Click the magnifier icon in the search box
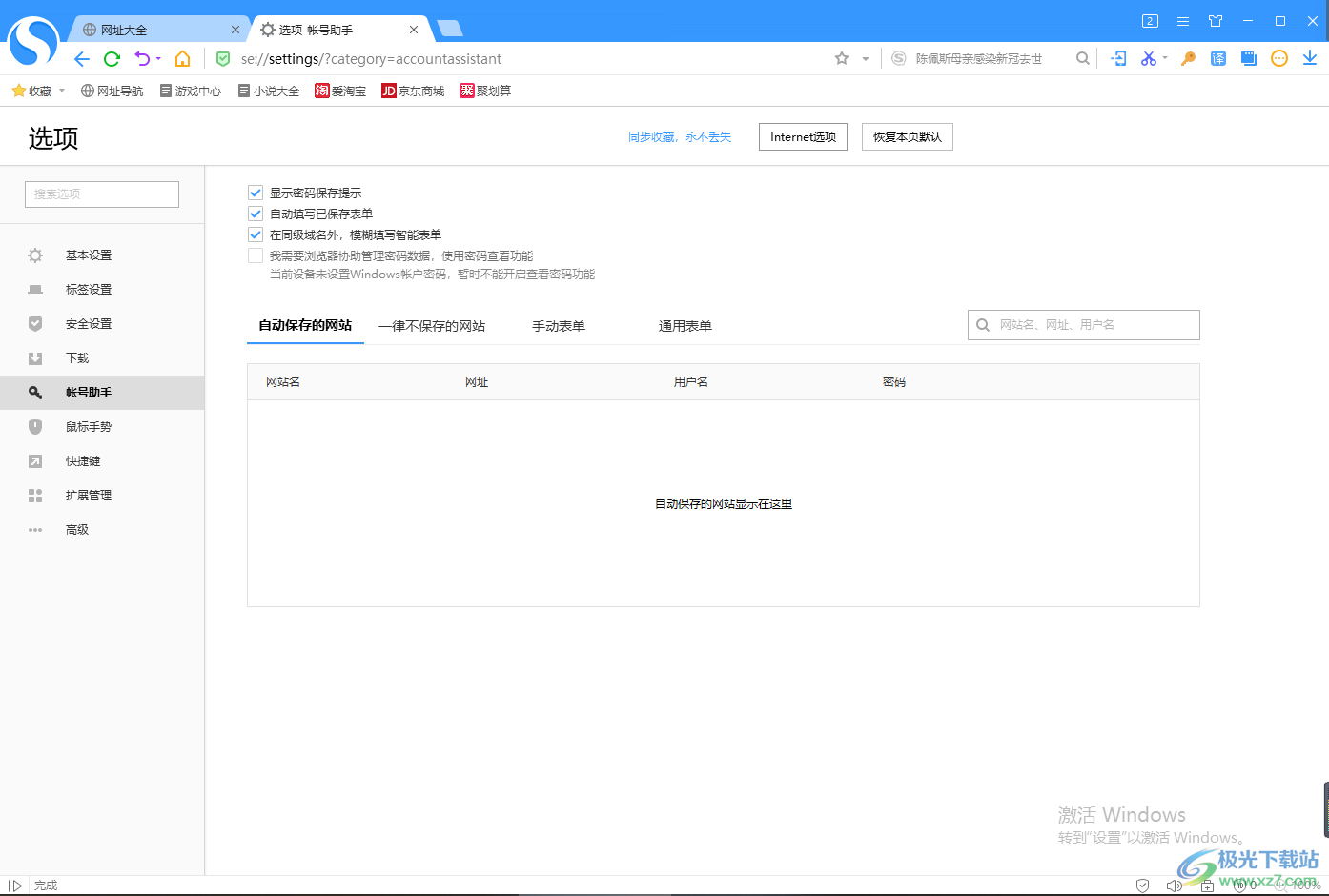 click(1083, 58)
